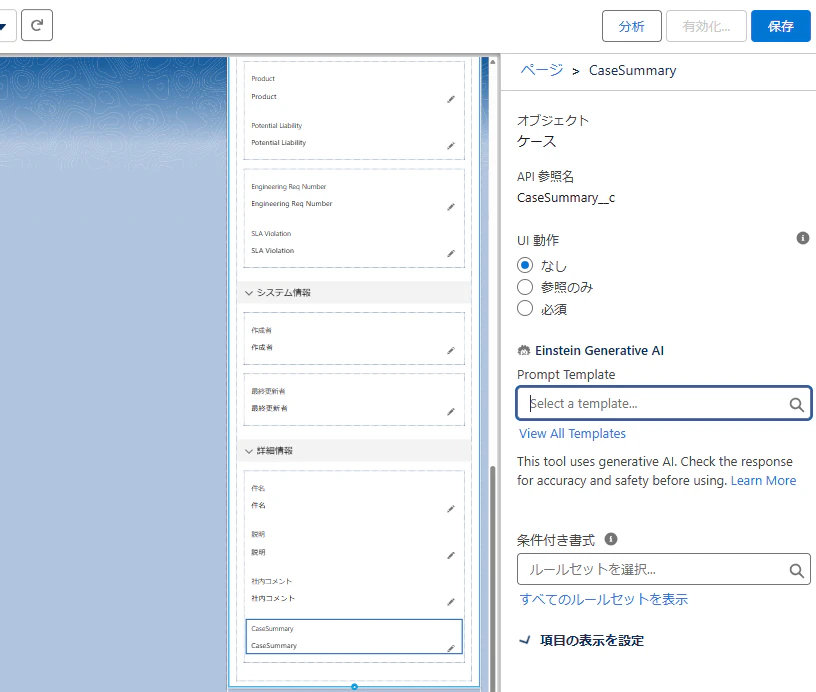816x692 pixels.
Task: Open UI 動作 info tooltip icon
Action: pyautogui.click(x=802, y=238)
